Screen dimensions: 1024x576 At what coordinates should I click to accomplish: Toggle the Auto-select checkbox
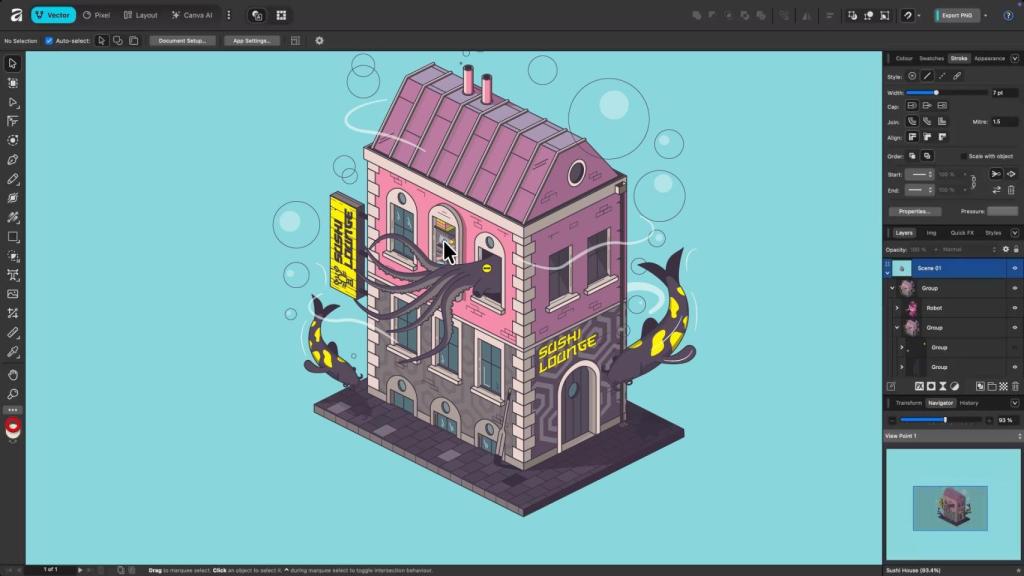pyautogui.click(x=49, y=41)
